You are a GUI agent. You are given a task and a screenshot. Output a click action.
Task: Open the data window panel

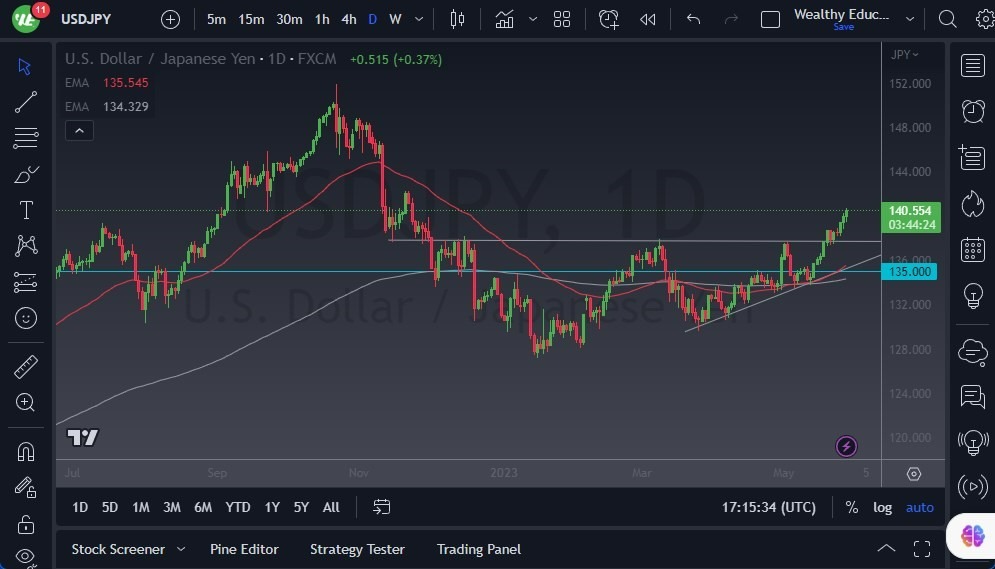(x=972, y=157)
